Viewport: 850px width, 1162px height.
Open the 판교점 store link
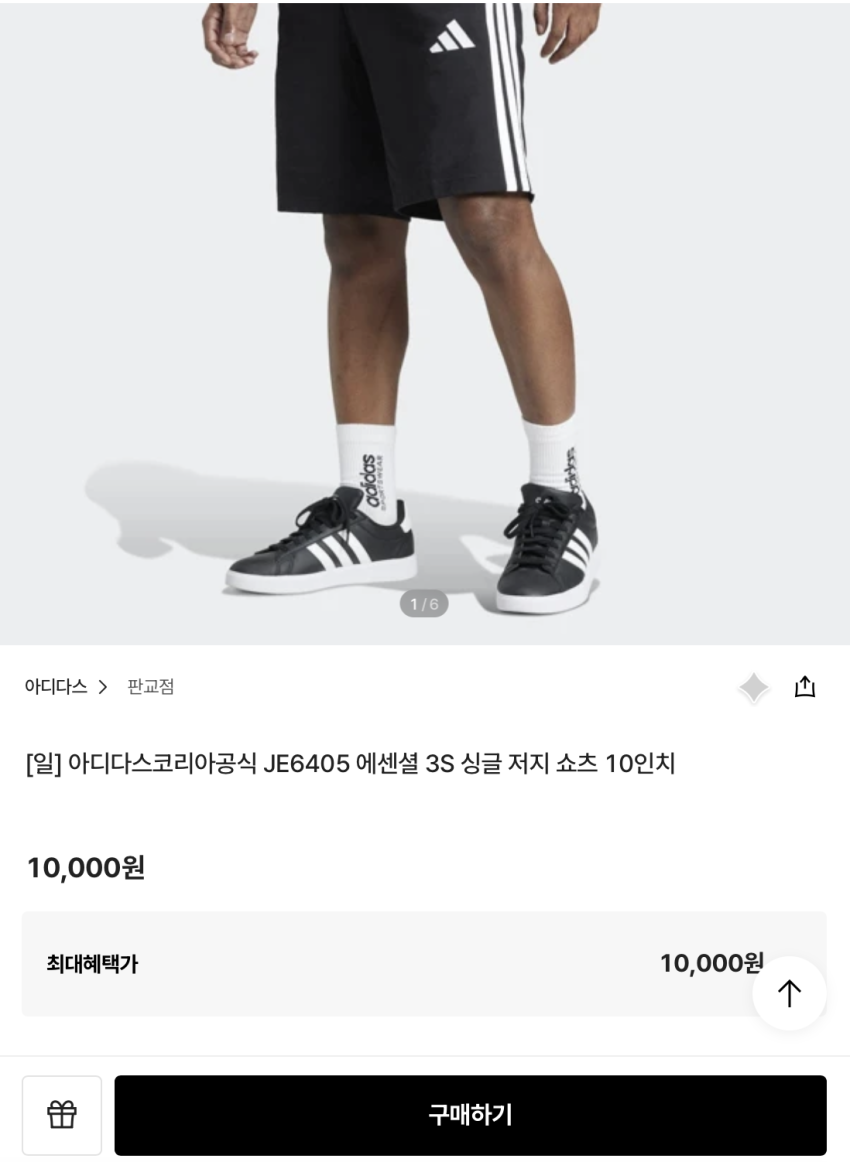[151, 687]
